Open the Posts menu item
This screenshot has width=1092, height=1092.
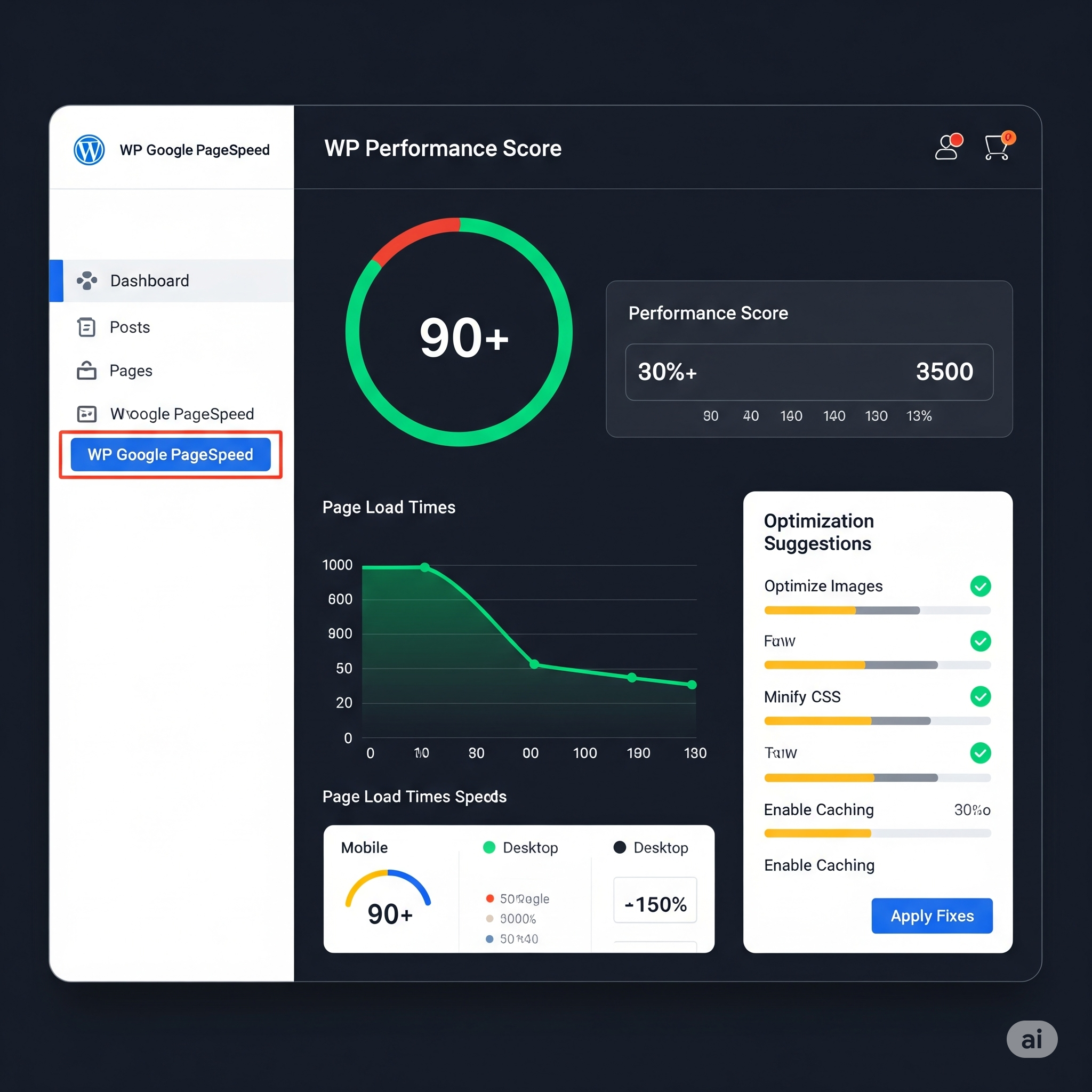pyautogui.click(x=130, y=327)
